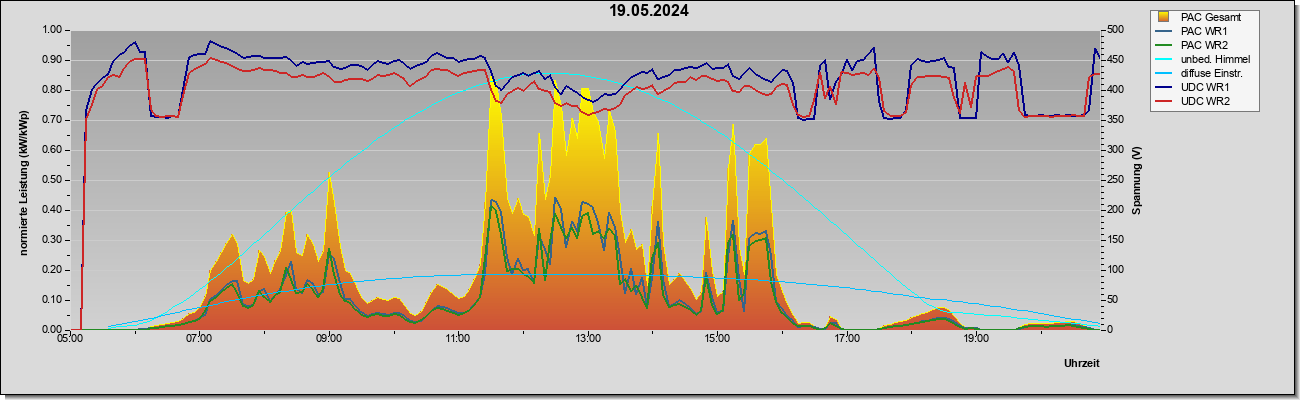The width and height of the screenshot is (1300, 400).
Task: Click the diffuse Einstr. legend line marker
Action: click(1164, 74)
